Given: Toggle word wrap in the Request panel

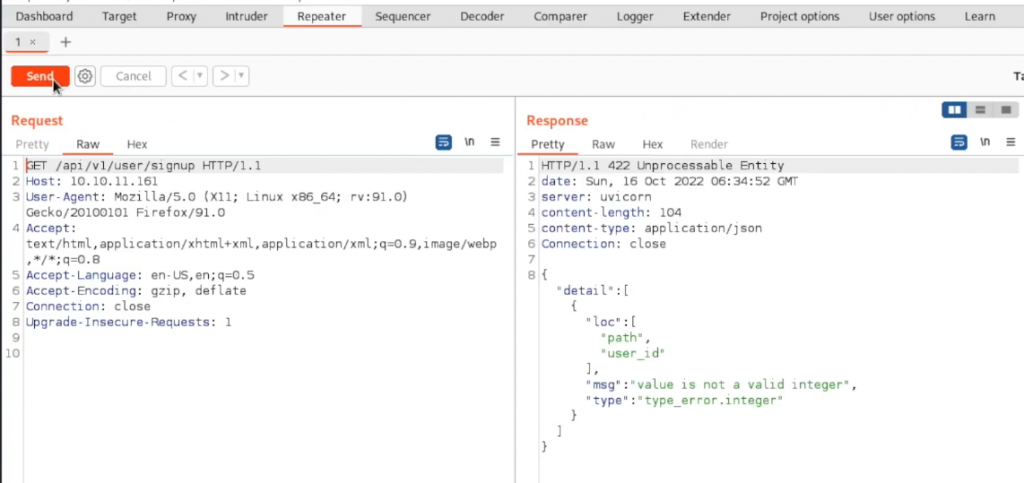Looking at the screenshot, I should [444, 143].
